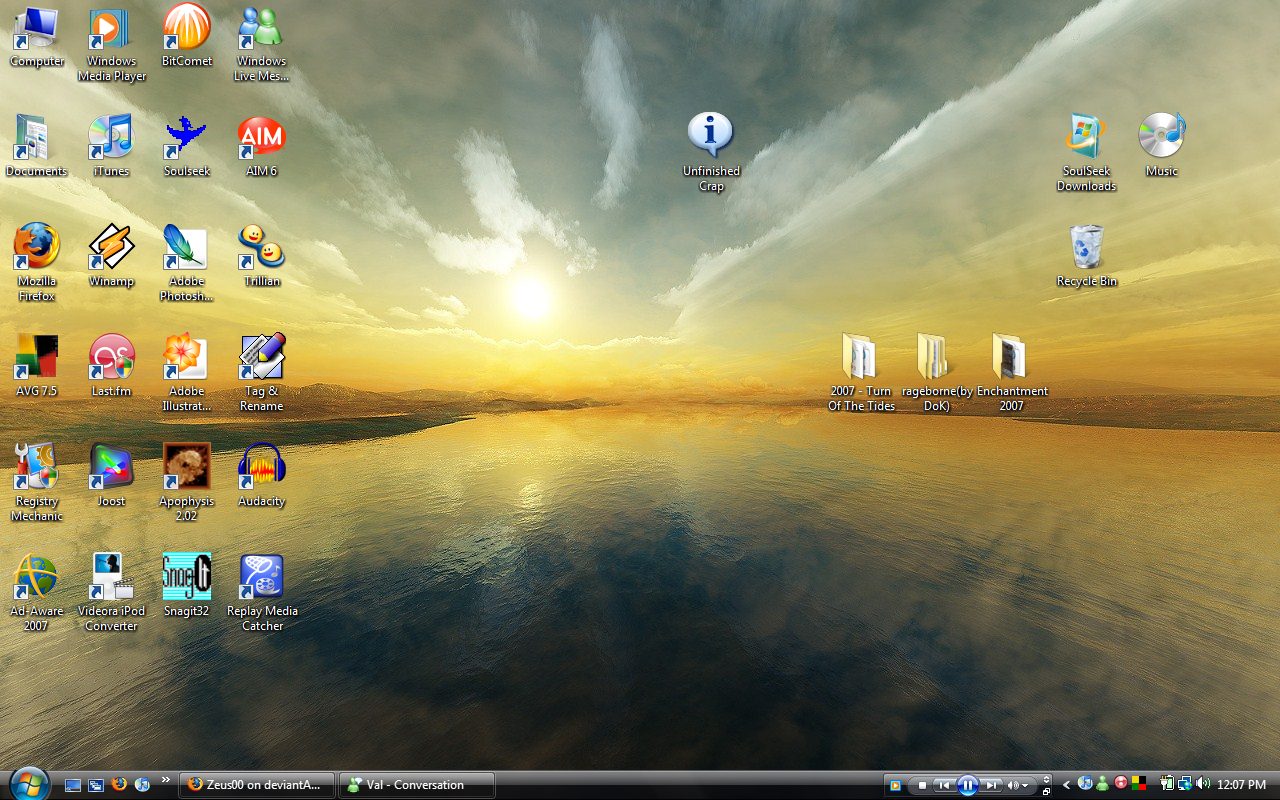Stop playback in the taskbar media player
The height and width of the screenshot is (800, 1280).
922,785
